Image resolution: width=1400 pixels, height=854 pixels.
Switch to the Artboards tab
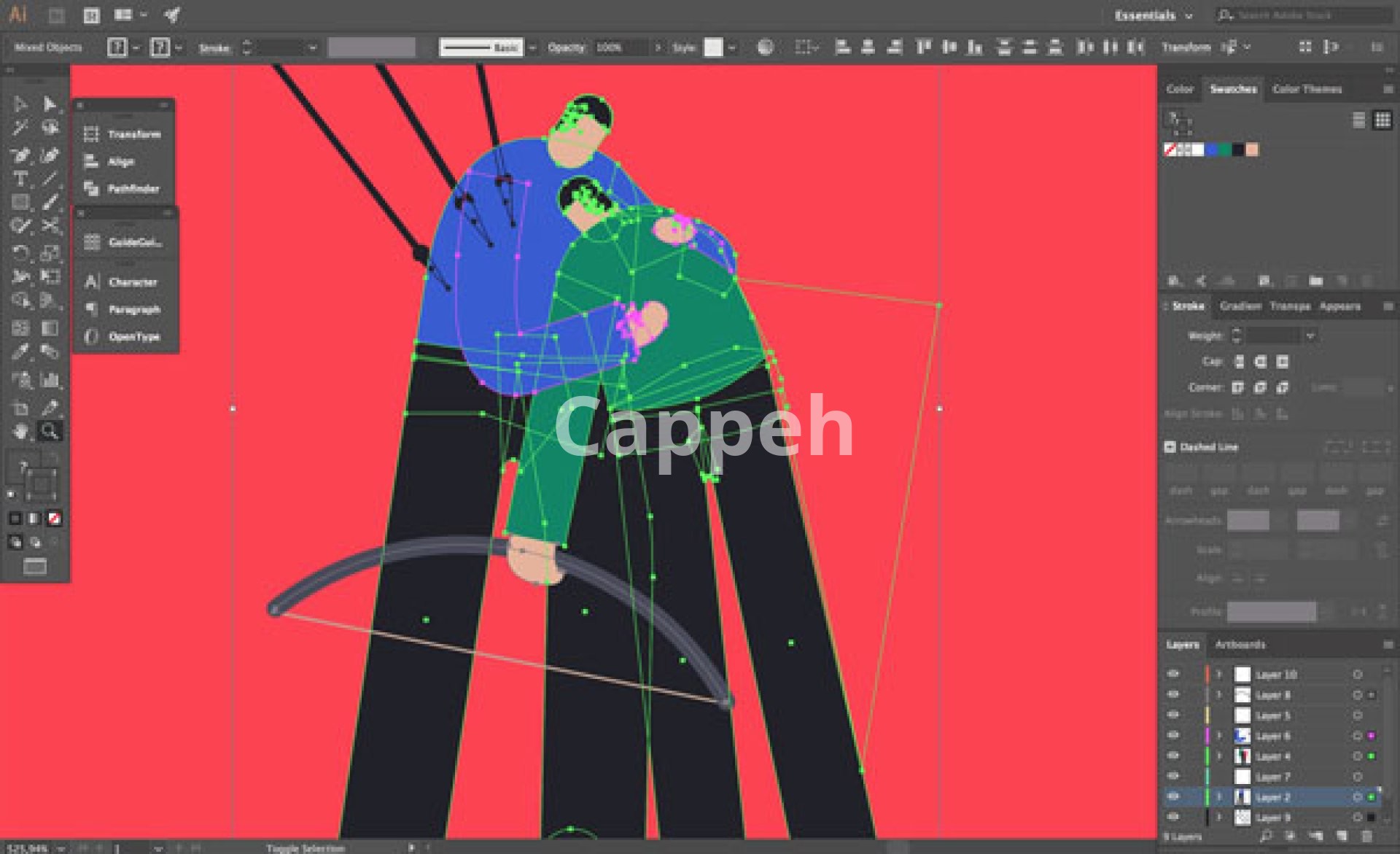(1240, 645)
